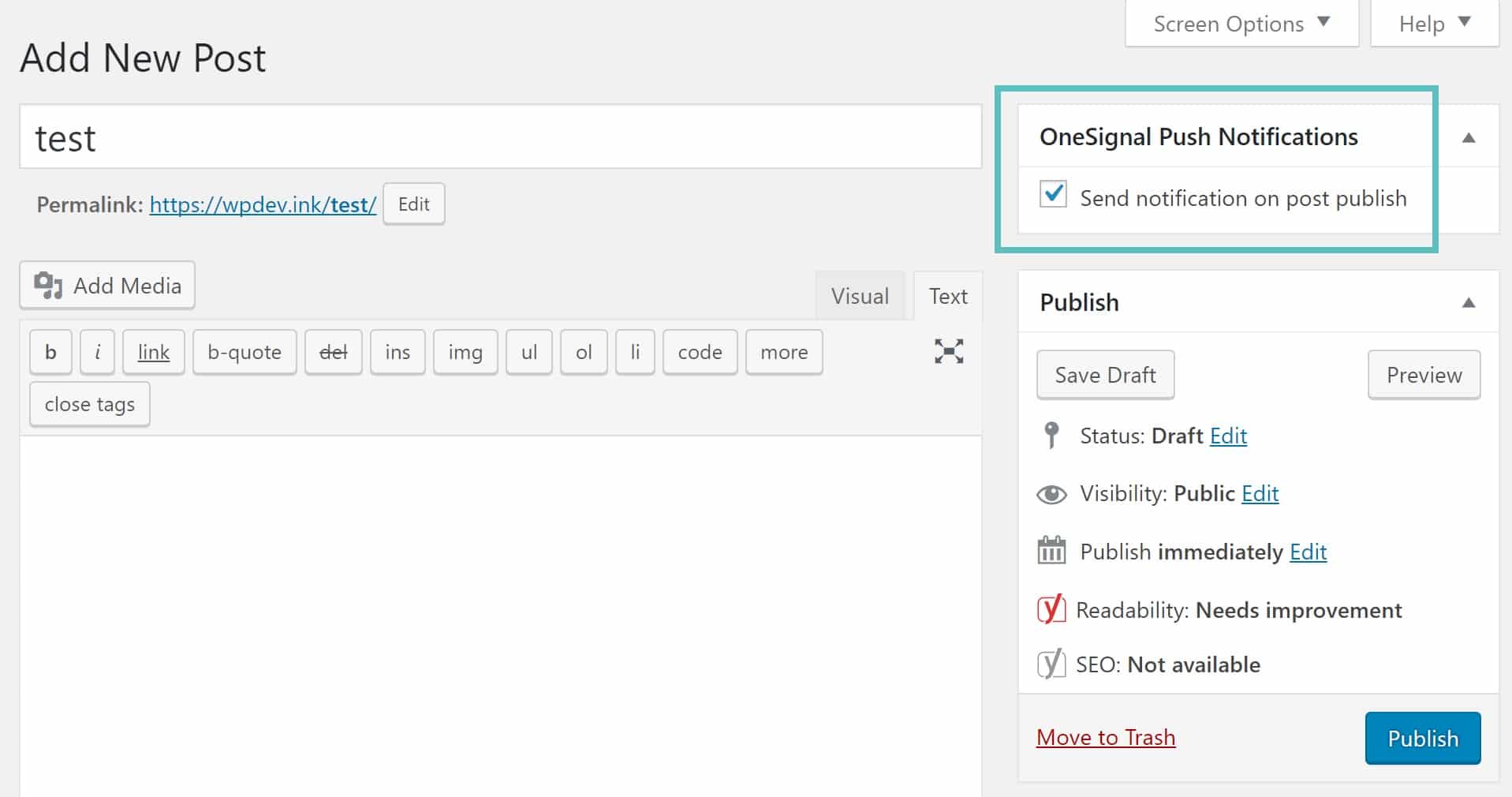The image size is (1512, 797).
Task: Open the Help dropdown
Action: coord(1433,23)
